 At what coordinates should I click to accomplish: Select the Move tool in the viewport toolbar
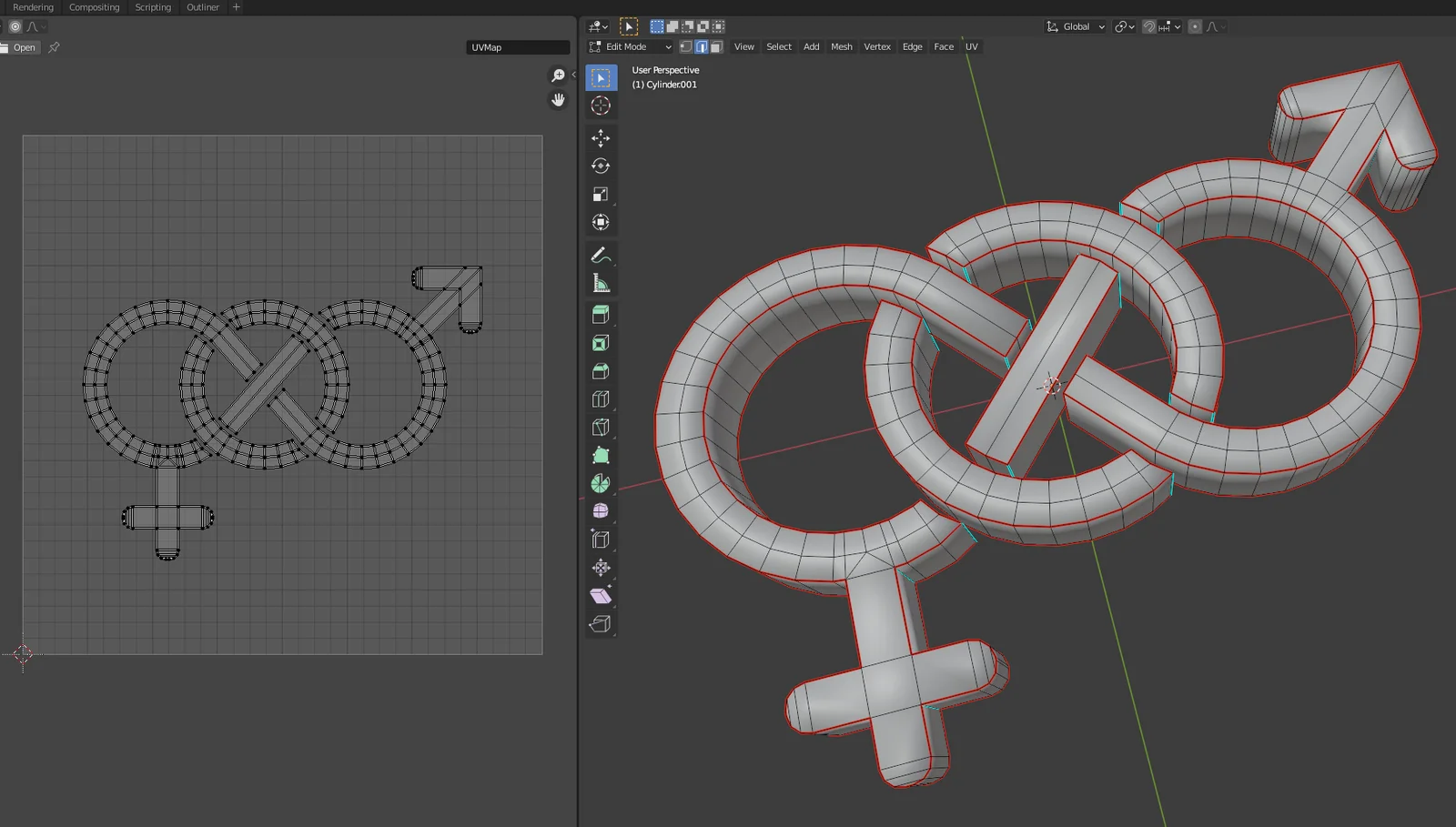pyautogui.click(x=601, y=138)
